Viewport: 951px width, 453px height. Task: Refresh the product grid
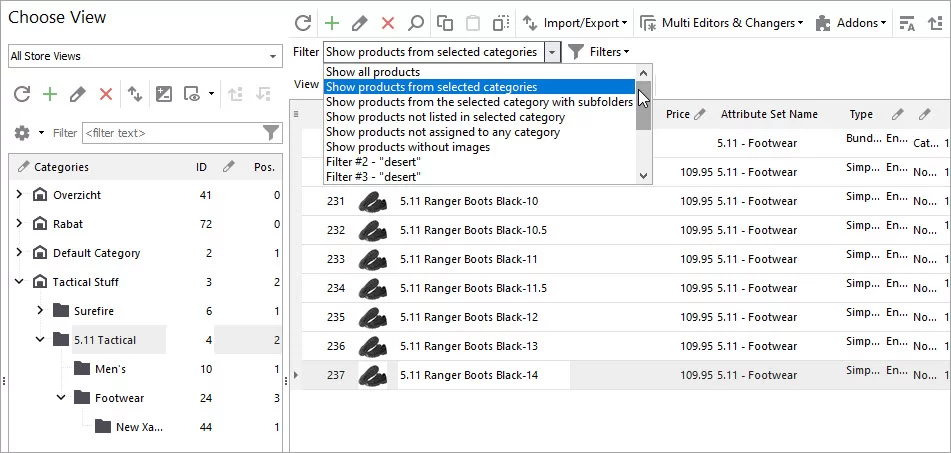(x=303, y=23)
